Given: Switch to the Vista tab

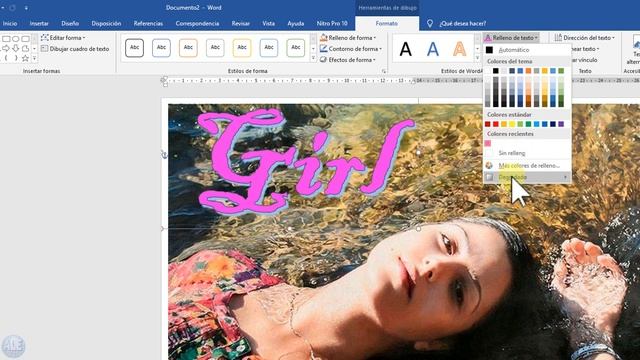Looking at the screenshot, I should [x=268, y=24].
